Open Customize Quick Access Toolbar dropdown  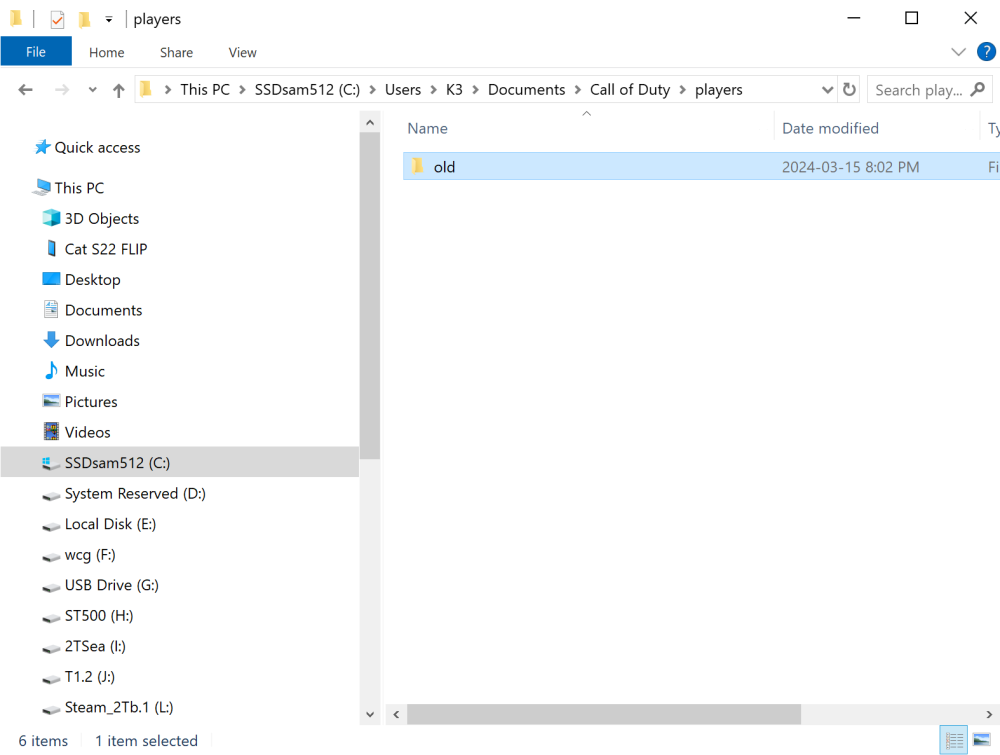(109, 19)
